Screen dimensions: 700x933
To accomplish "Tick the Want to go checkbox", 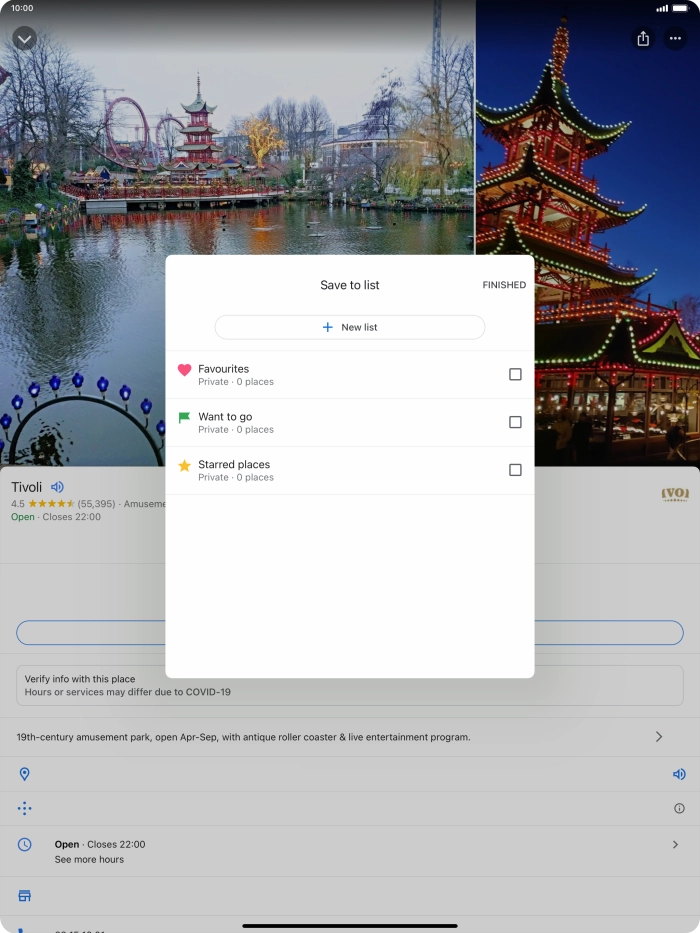I will (515, 422).
